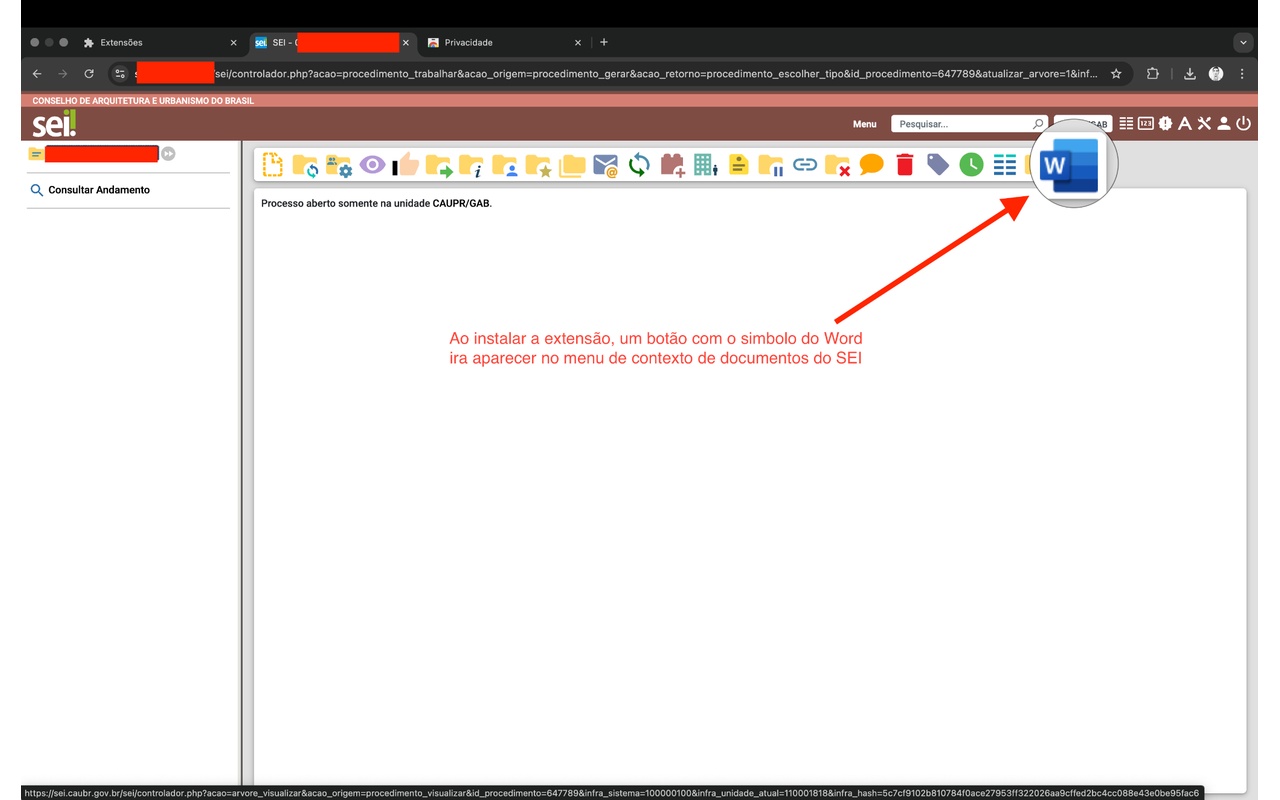Click the purple tag marker icon

pos(938,165)
